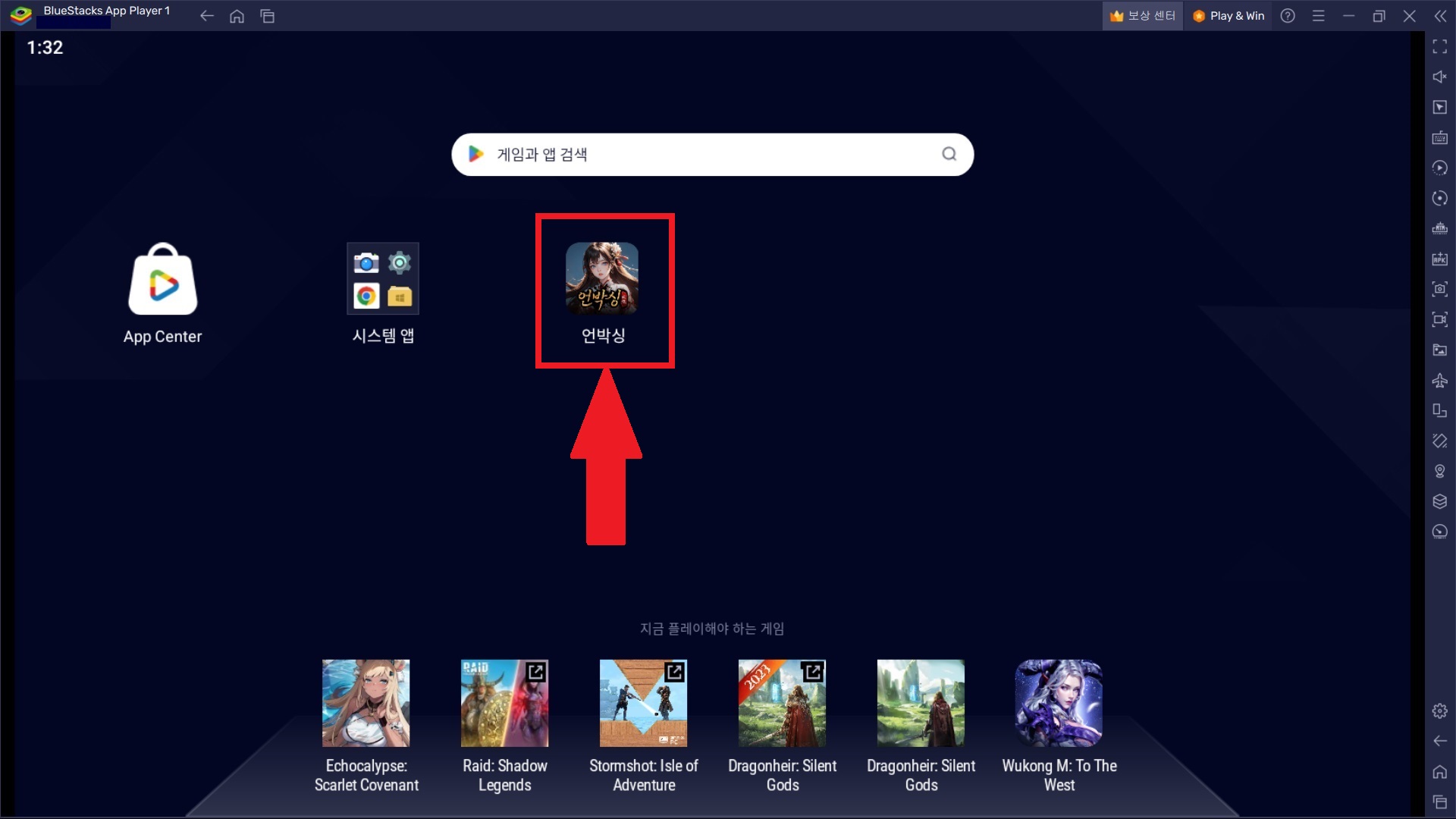This screenshot has height=819, width=1456.
Task: Mute volume using sidebar speaker icon
Action: point(1440,77)
